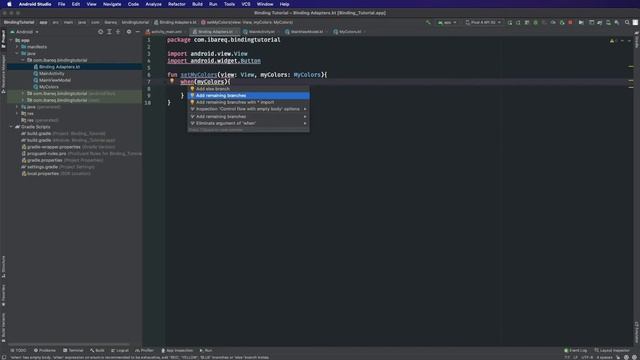Select gradle.properties file
Viewport: 640px width, 360px height.
click(44, 160)
